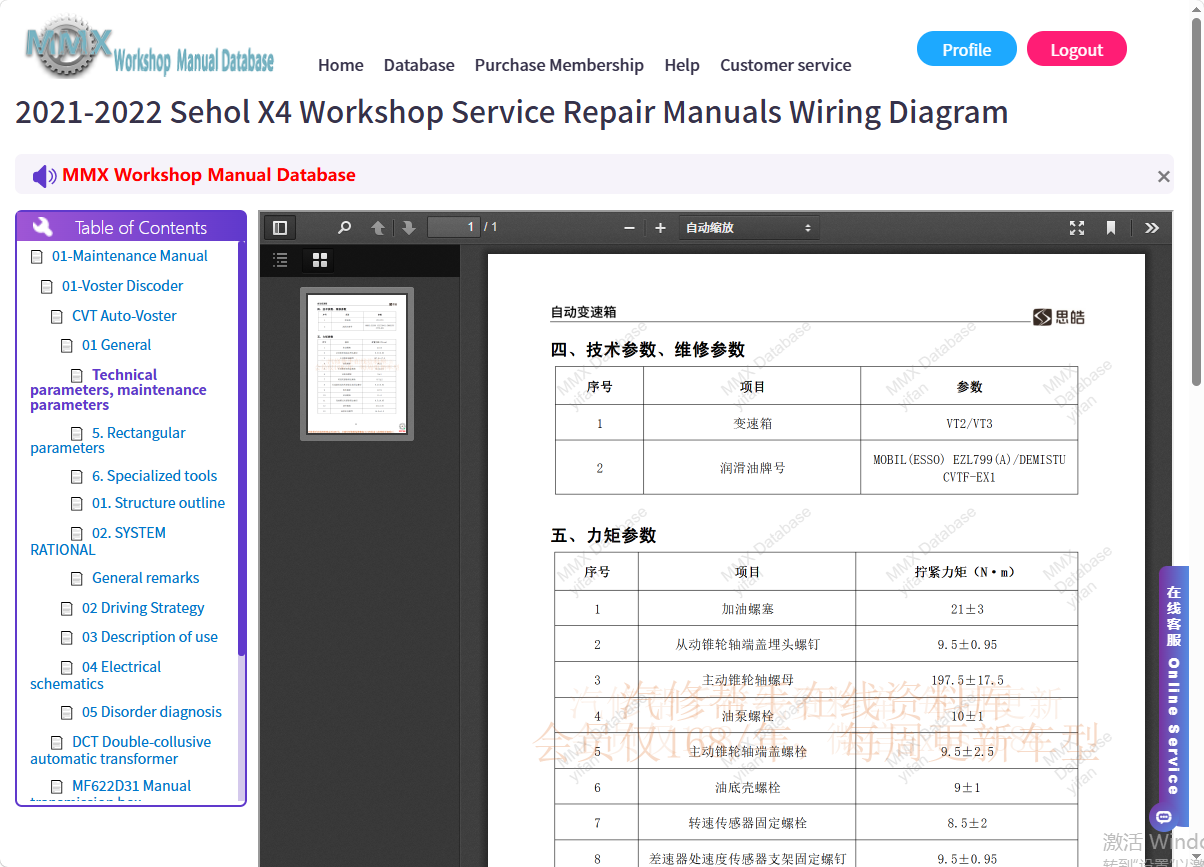Click the PDF bookmark icon
Viewport: 1204px width, 867px height.
[1111, 228]
